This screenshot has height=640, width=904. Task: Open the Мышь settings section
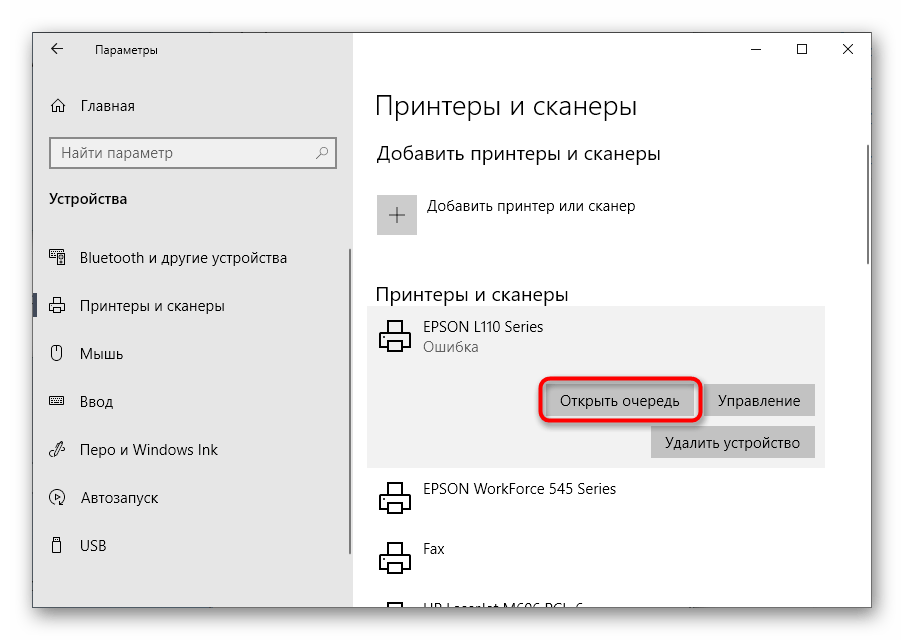tap(100, 354)
